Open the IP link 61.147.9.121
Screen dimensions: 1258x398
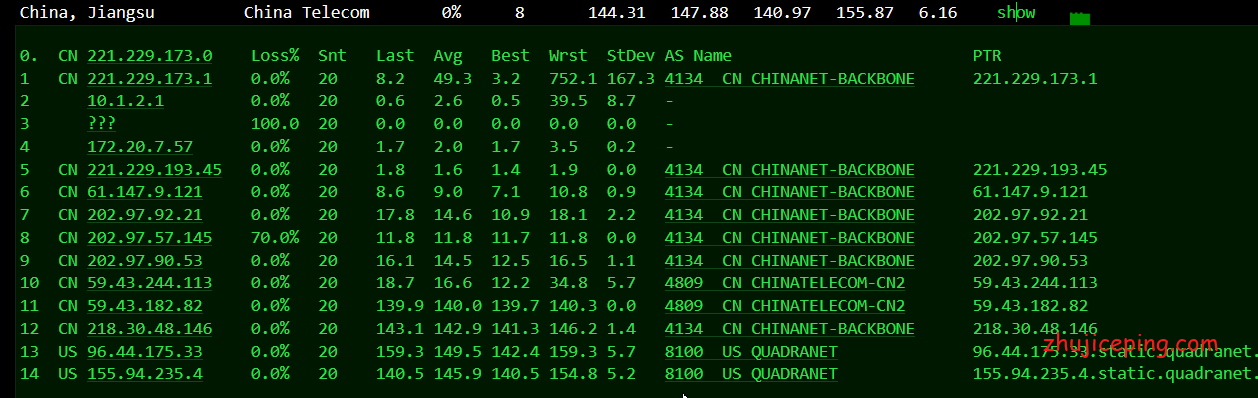(x=145, y=192)
